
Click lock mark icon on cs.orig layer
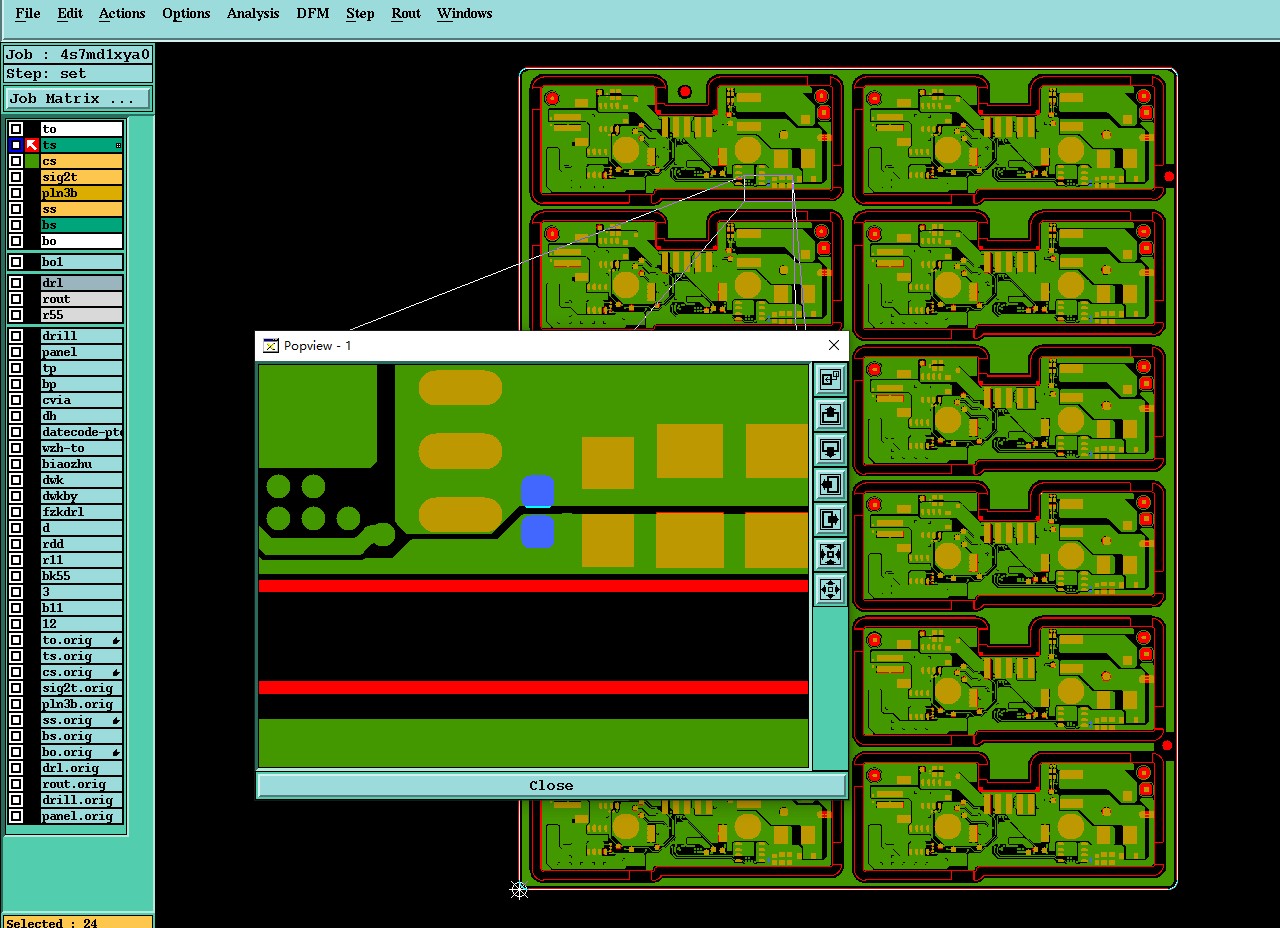116,672
